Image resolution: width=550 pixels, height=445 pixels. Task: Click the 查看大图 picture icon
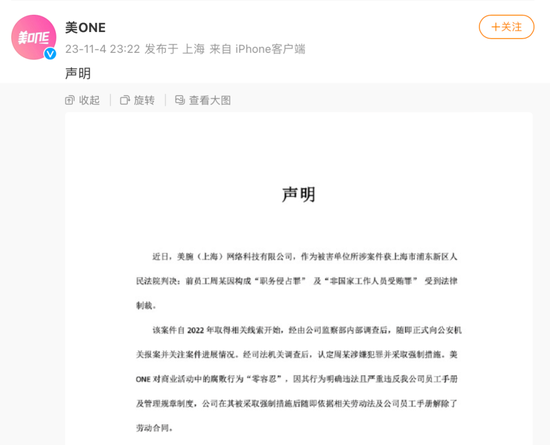180,100
